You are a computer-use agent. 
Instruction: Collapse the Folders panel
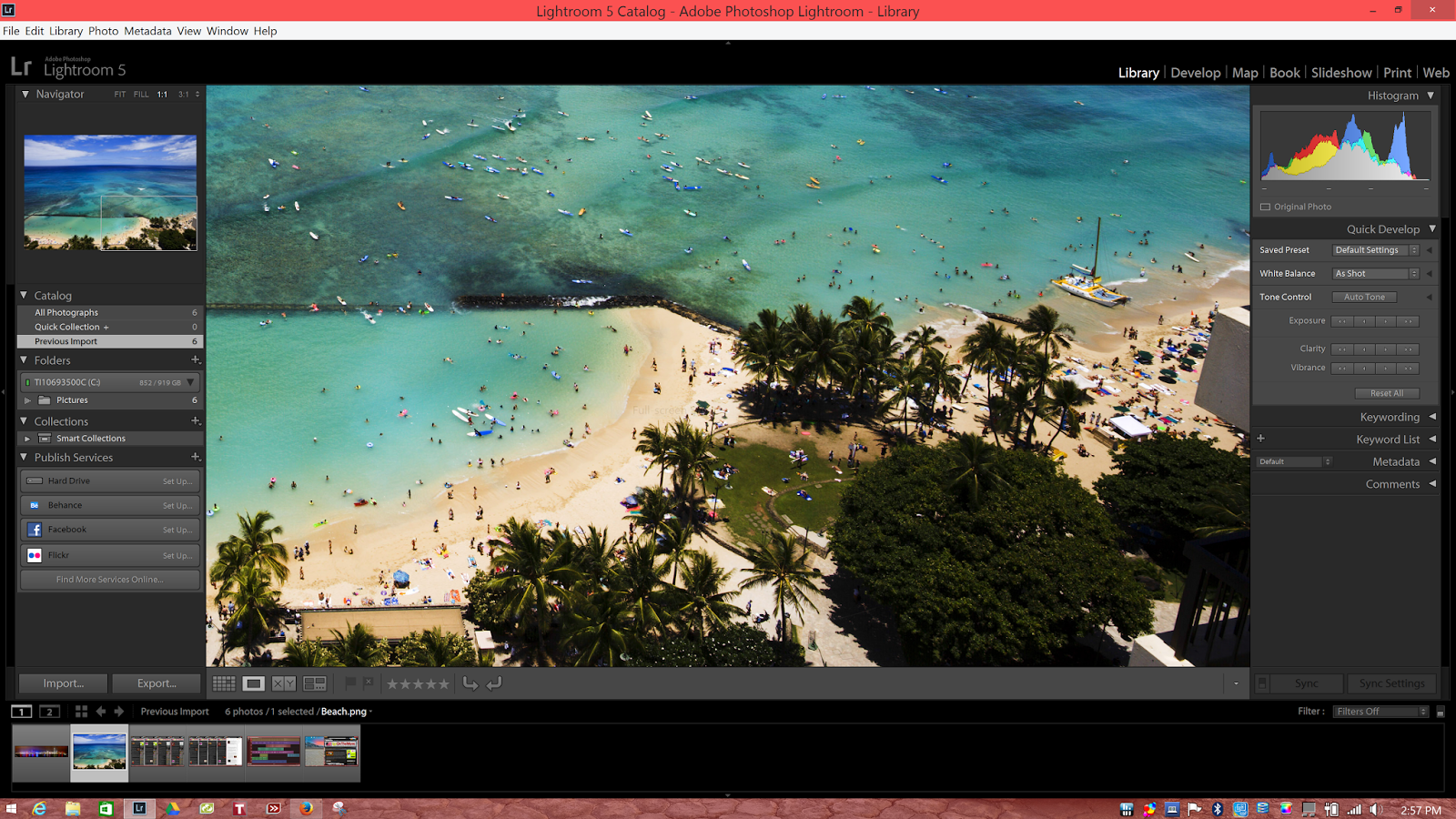(25, 360)
